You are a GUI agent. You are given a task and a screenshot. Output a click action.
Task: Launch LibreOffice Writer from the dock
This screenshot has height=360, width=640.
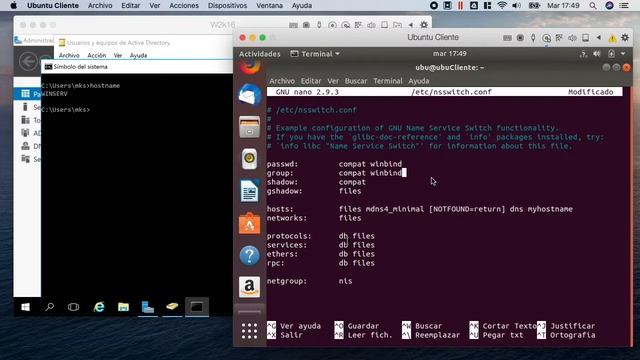point(249,191)
